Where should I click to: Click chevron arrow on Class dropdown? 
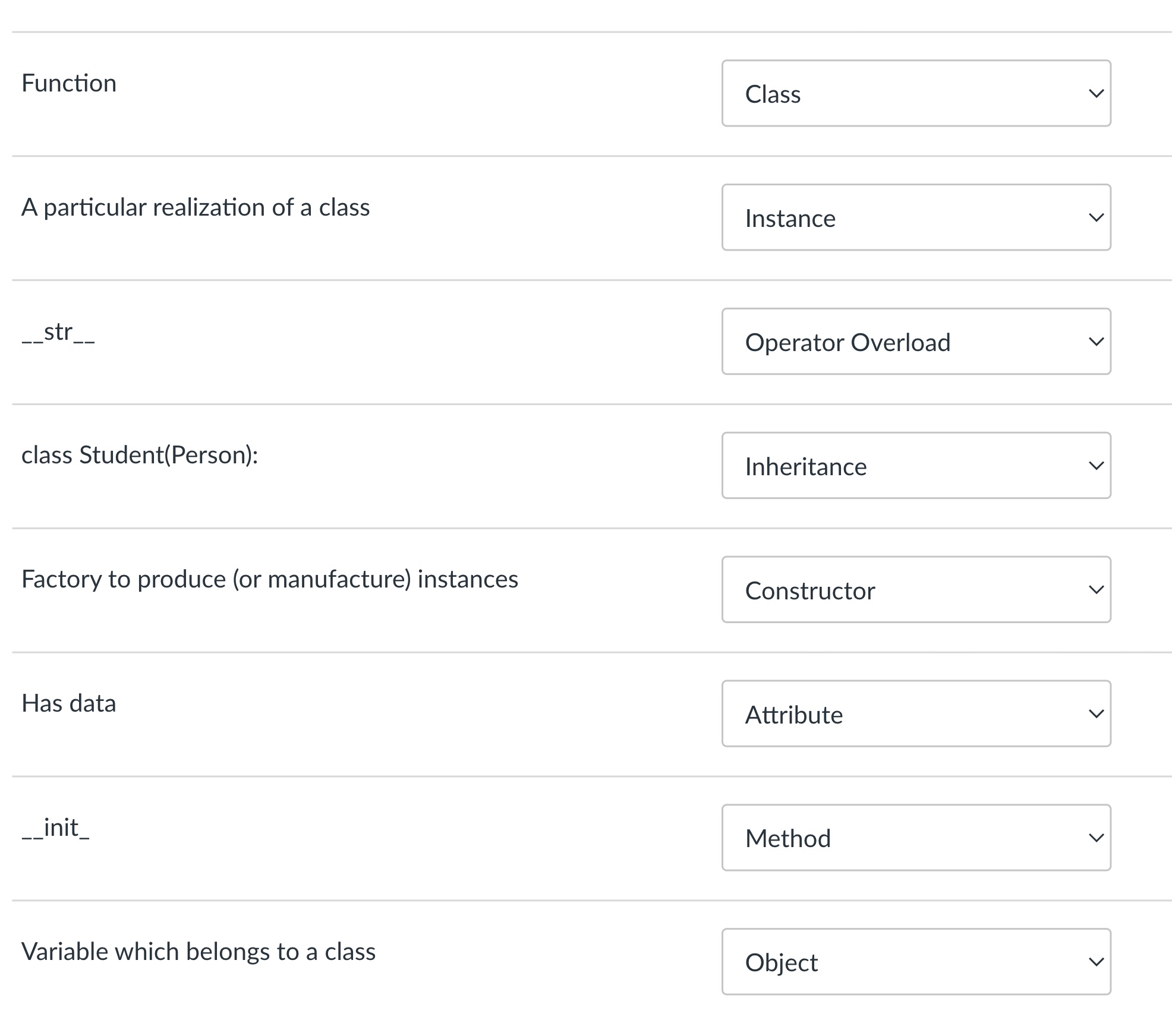(1096, 94)
